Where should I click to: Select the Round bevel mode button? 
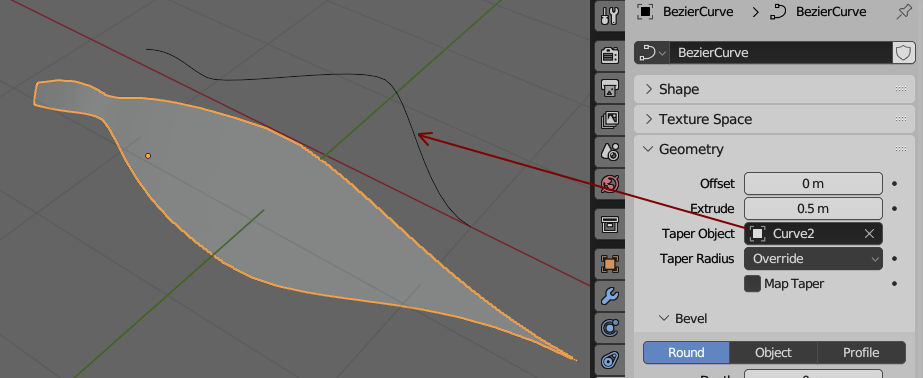[x=686, y=353]
